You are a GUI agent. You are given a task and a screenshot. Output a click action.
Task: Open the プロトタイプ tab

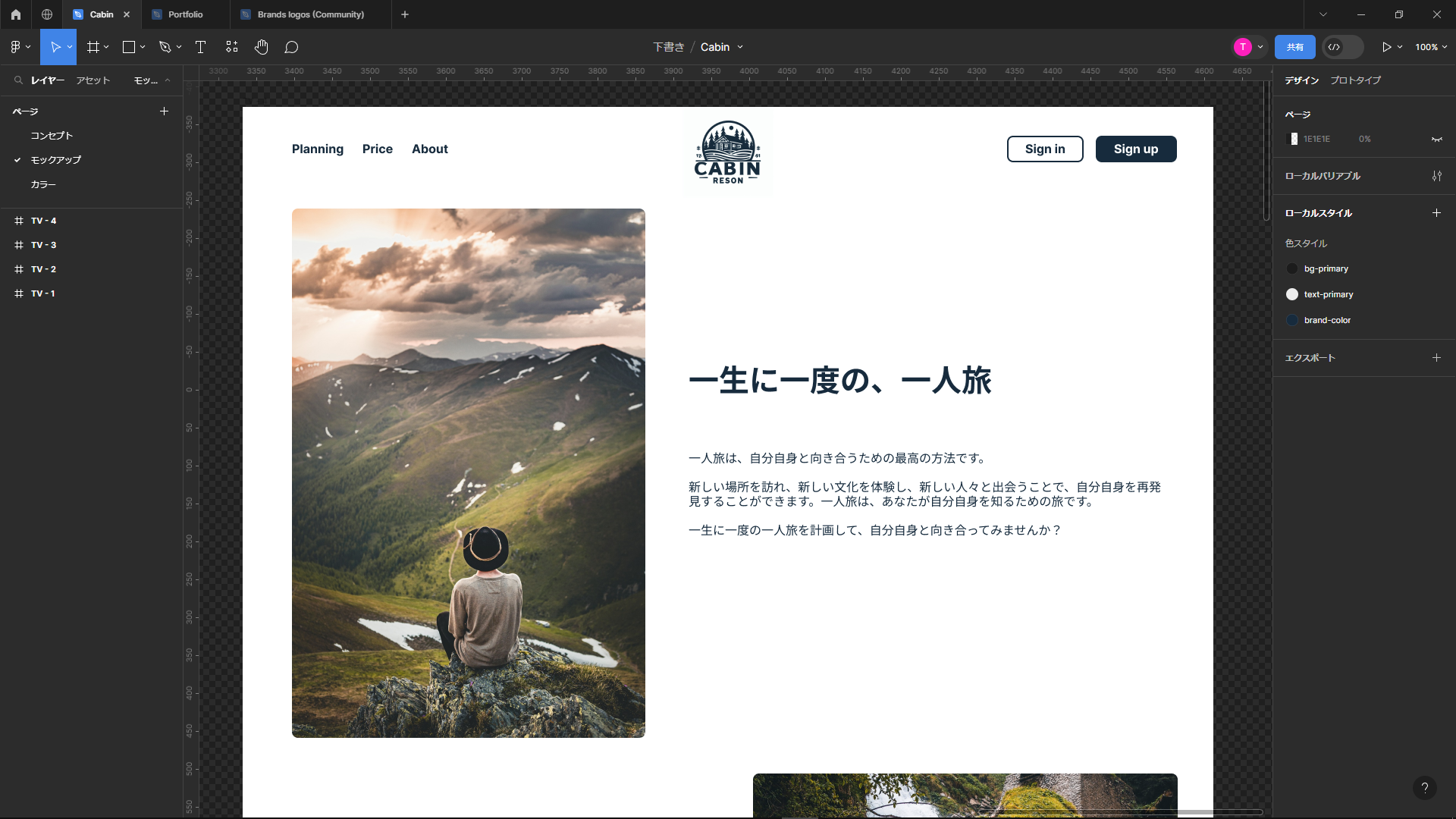1355,80
